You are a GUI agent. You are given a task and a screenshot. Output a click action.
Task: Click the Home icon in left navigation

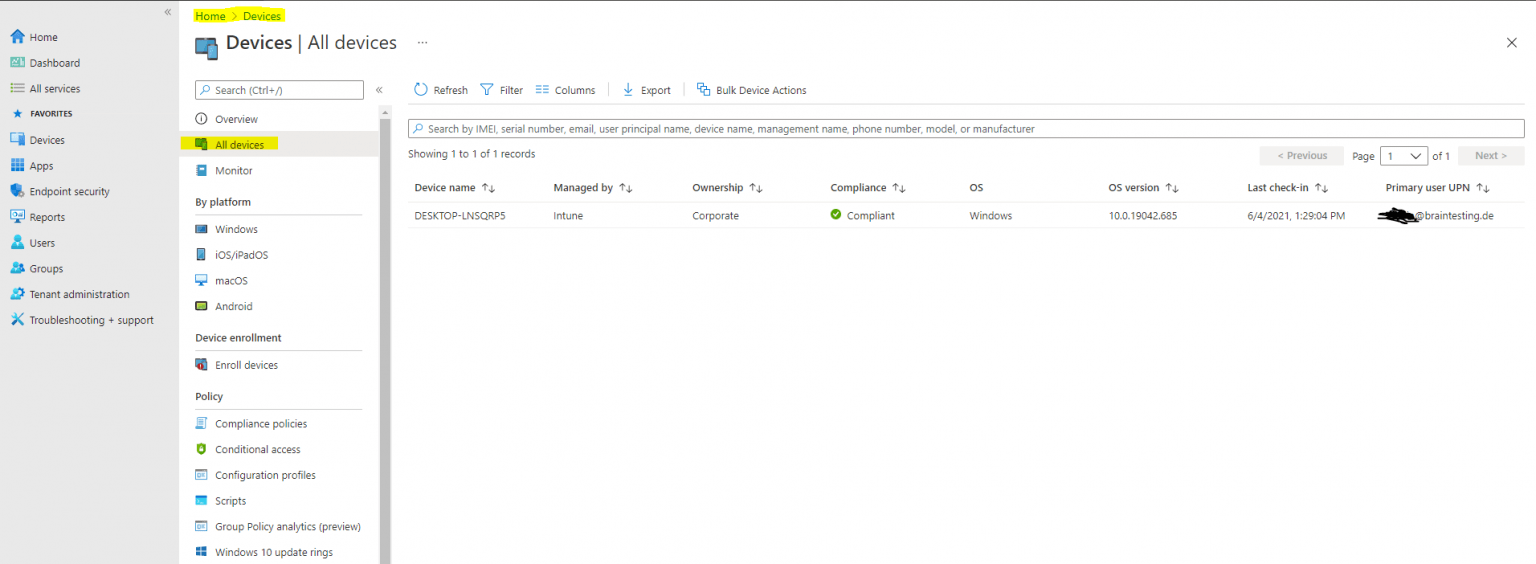point(17,37)
